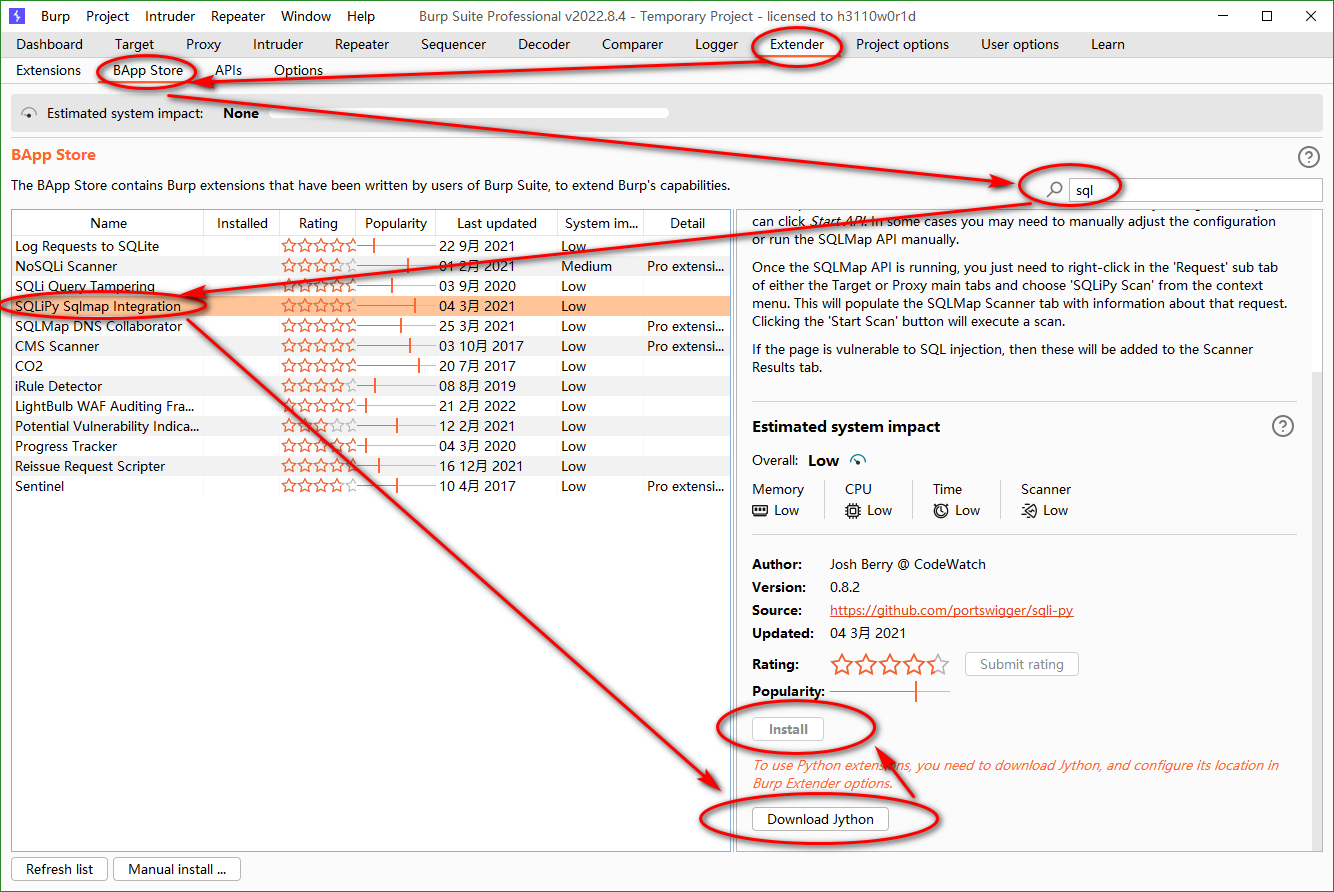Open the Burp menu
The height and width of the screenshot is (892, 1334).
click(55, 16)
